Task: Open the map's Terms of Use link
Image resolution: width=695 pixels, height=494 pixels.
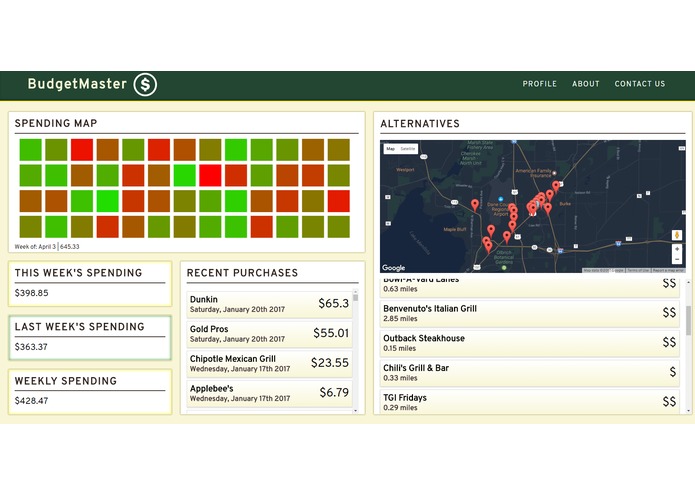Action: [638, 270]
